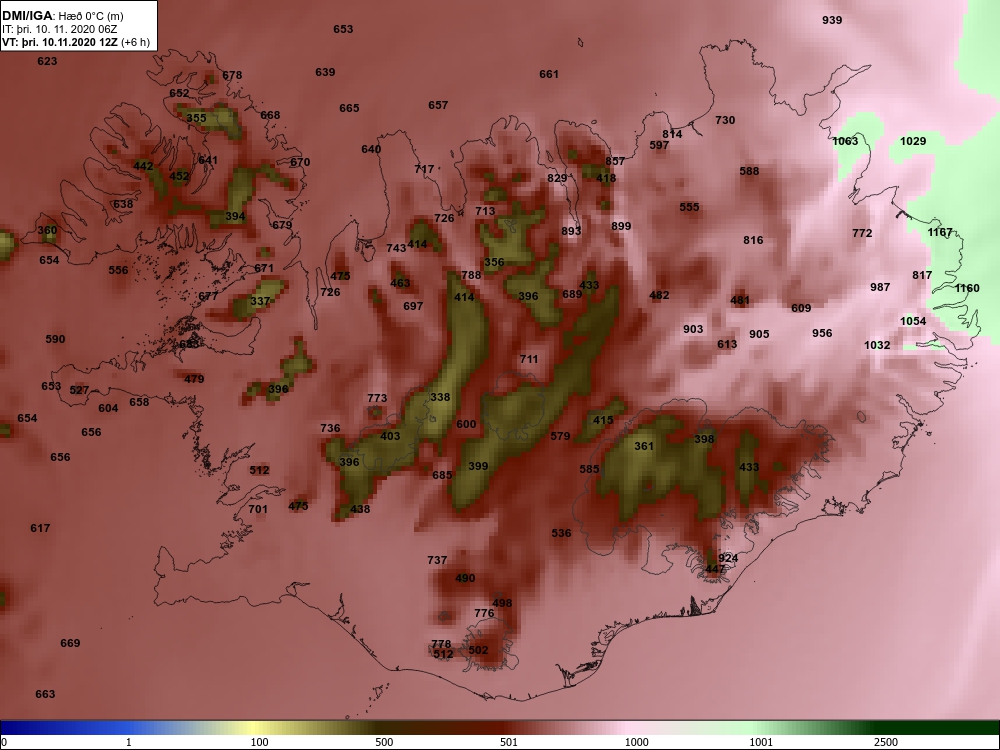Select the 600 map value
Image resolution: width=1000 pixels, height=750 pixels.
pos(466,424)
